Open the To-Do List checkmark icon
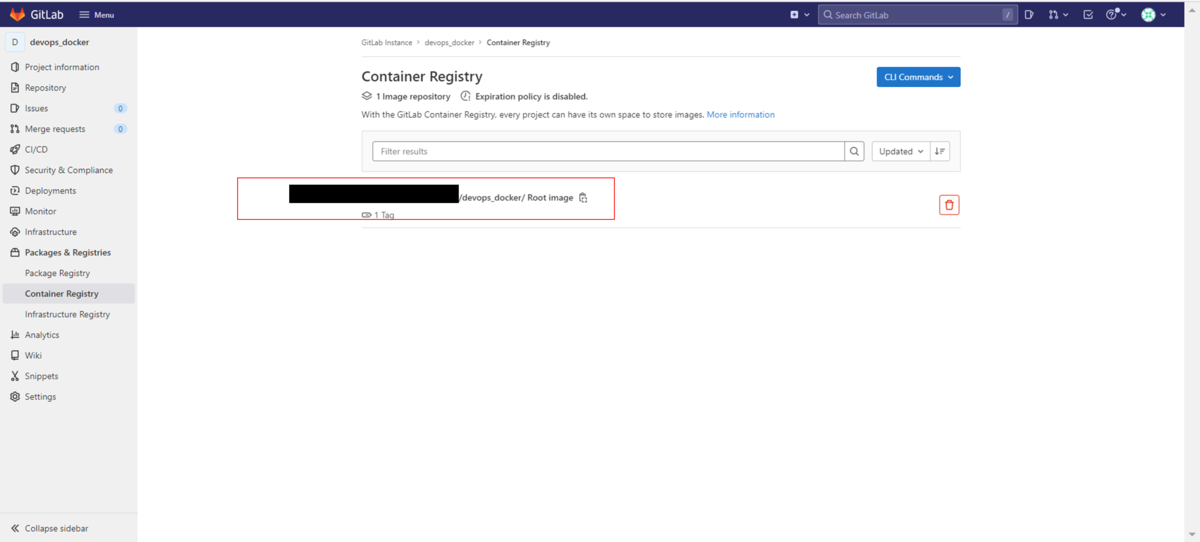Image resolution: width=1200 pixels, height=542 pixels. [x=1088, y=15]
